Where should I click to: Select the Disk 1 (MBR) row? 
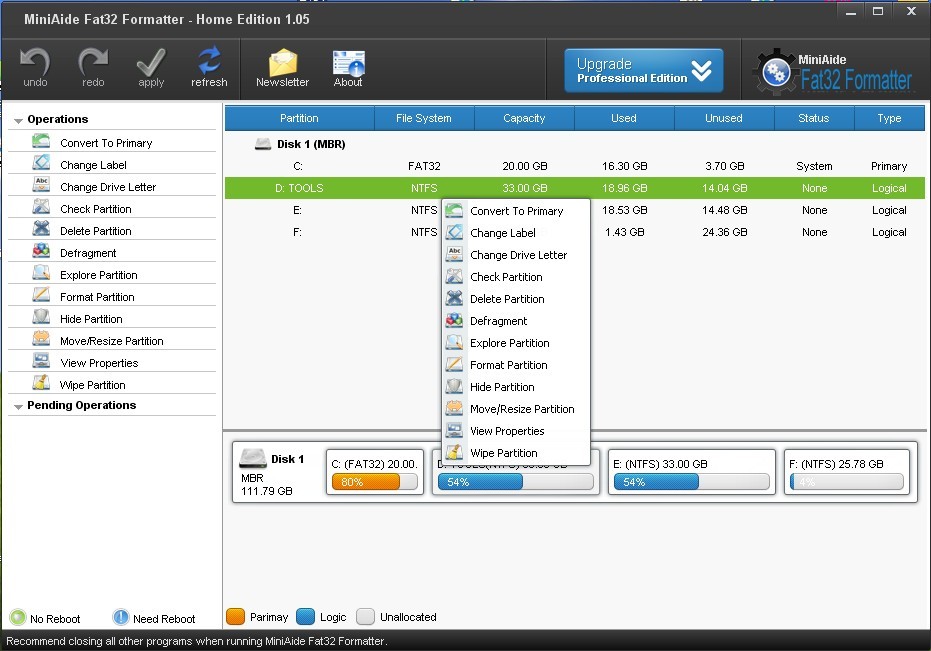click(575, 144)
